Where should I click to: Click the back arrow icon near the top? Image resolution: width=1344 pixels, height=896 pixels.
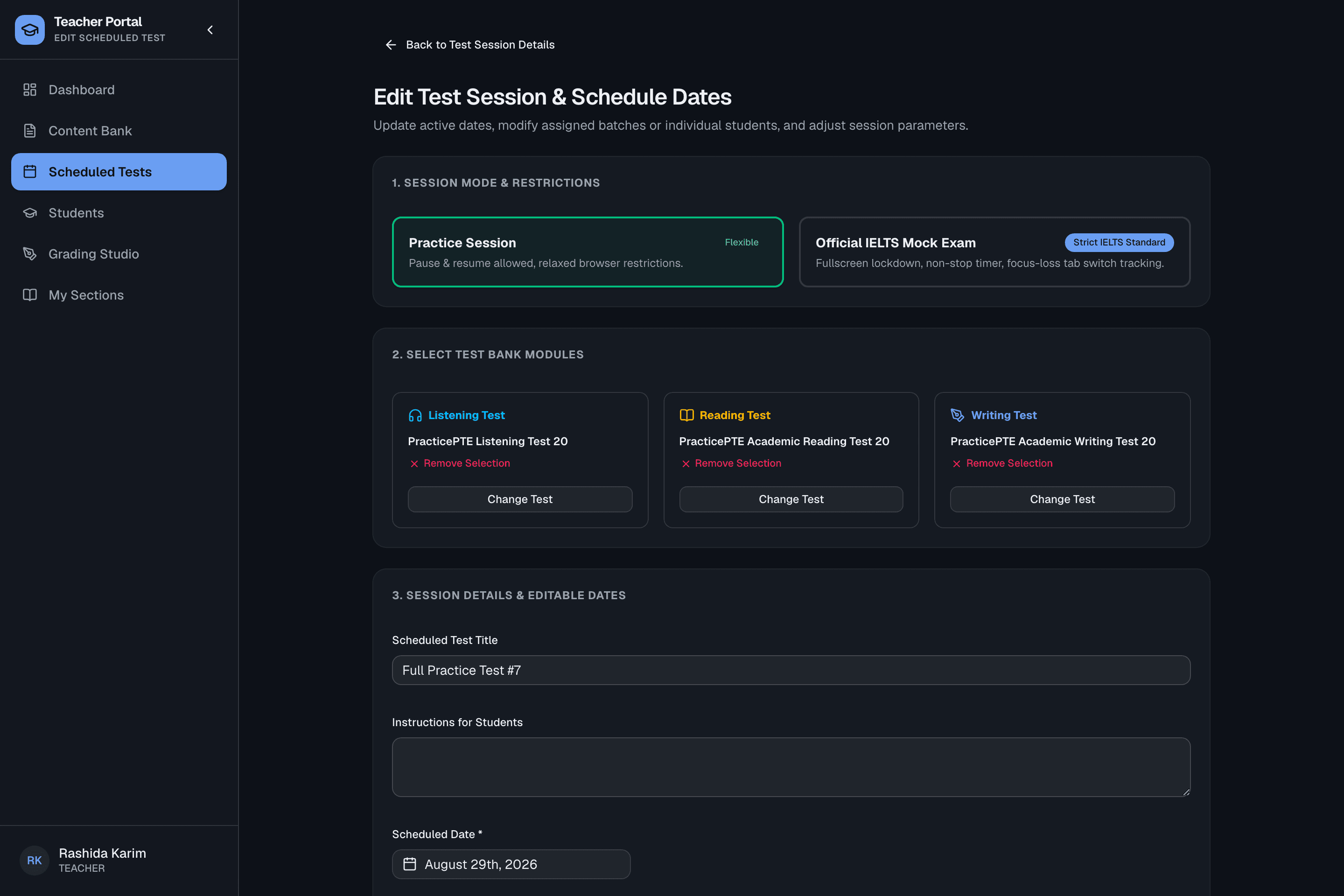click(391, 45)
